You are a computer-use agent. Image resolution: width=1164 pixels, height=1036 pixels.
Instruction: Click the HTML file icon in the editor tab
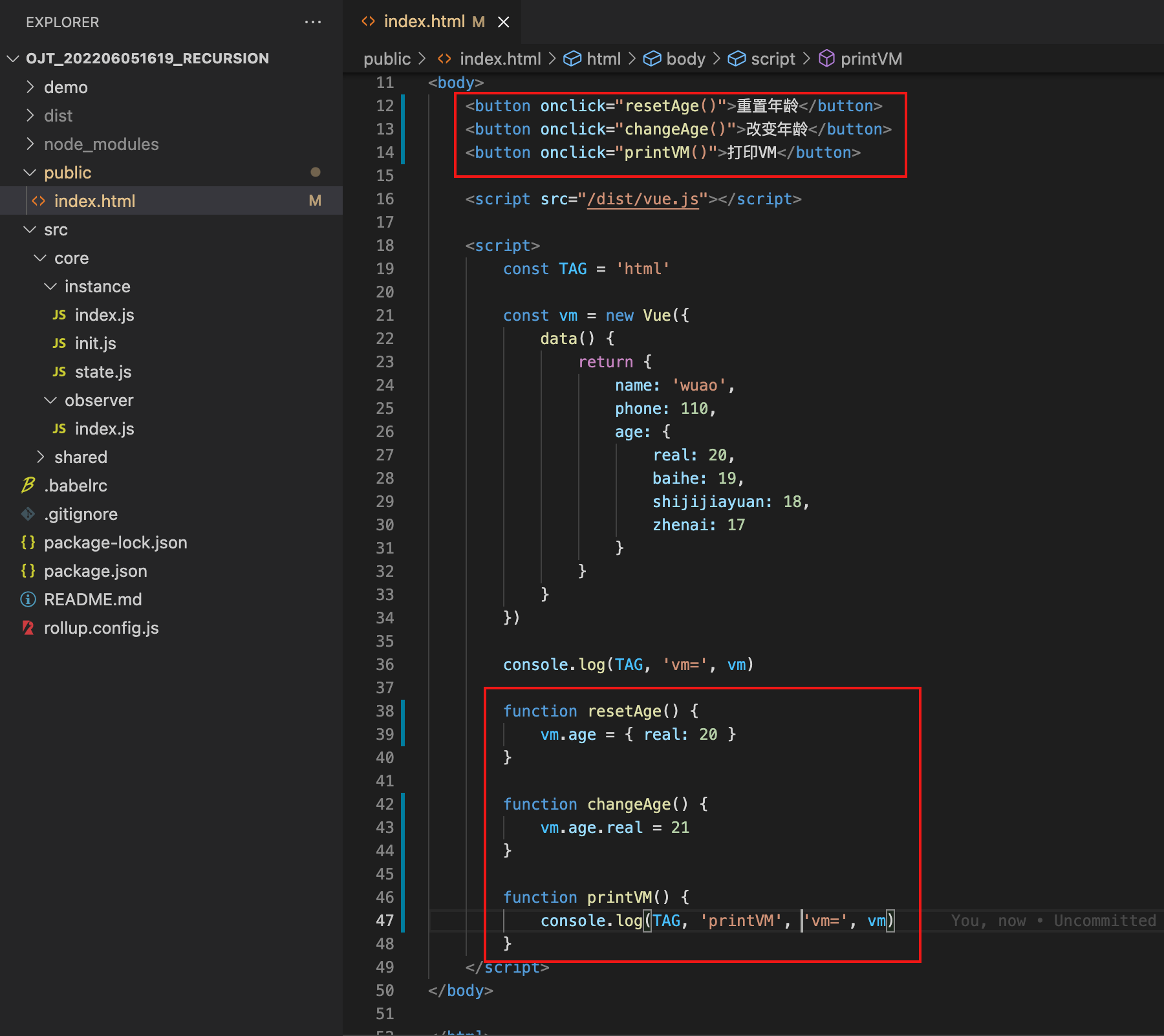pyautogui.click(x=368, y=21)
